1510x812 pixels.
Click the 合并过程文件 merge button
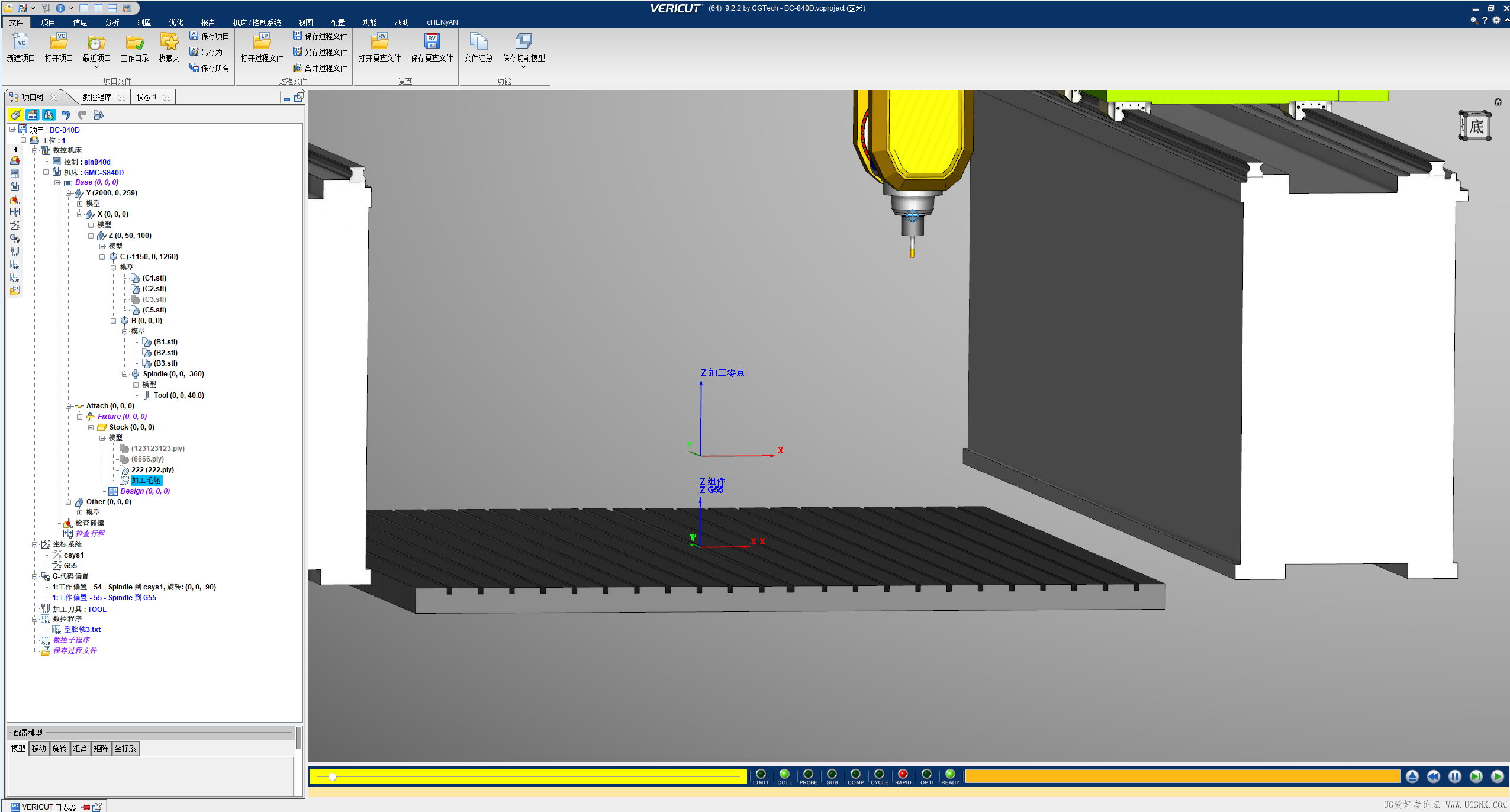tap(320, 68)
